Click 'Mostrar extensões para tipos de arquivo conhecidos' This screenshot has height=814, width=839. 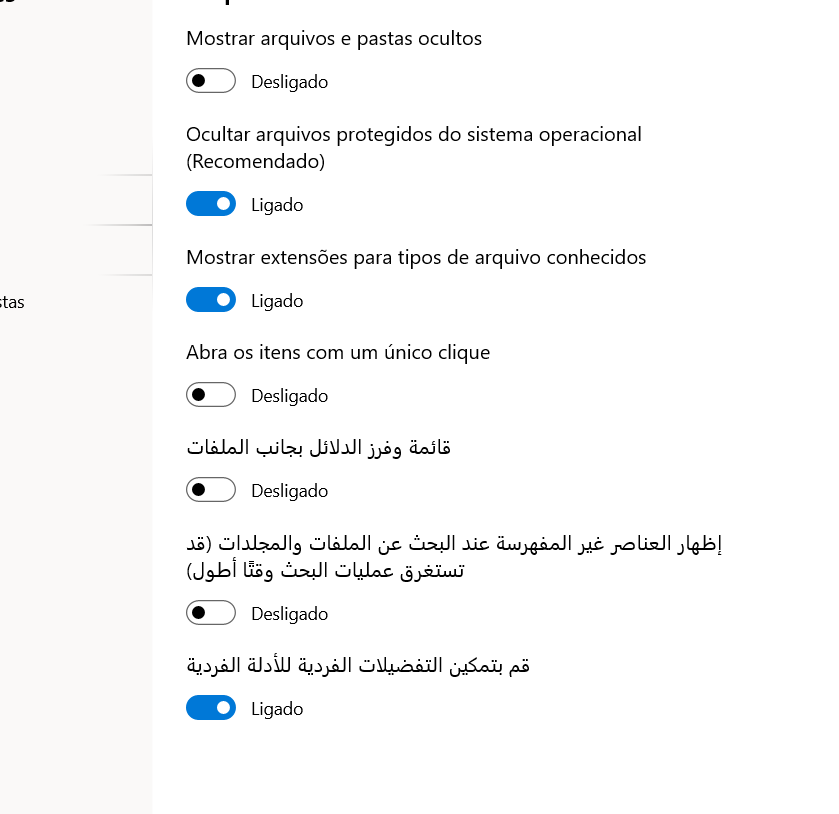tap(416, 257)
